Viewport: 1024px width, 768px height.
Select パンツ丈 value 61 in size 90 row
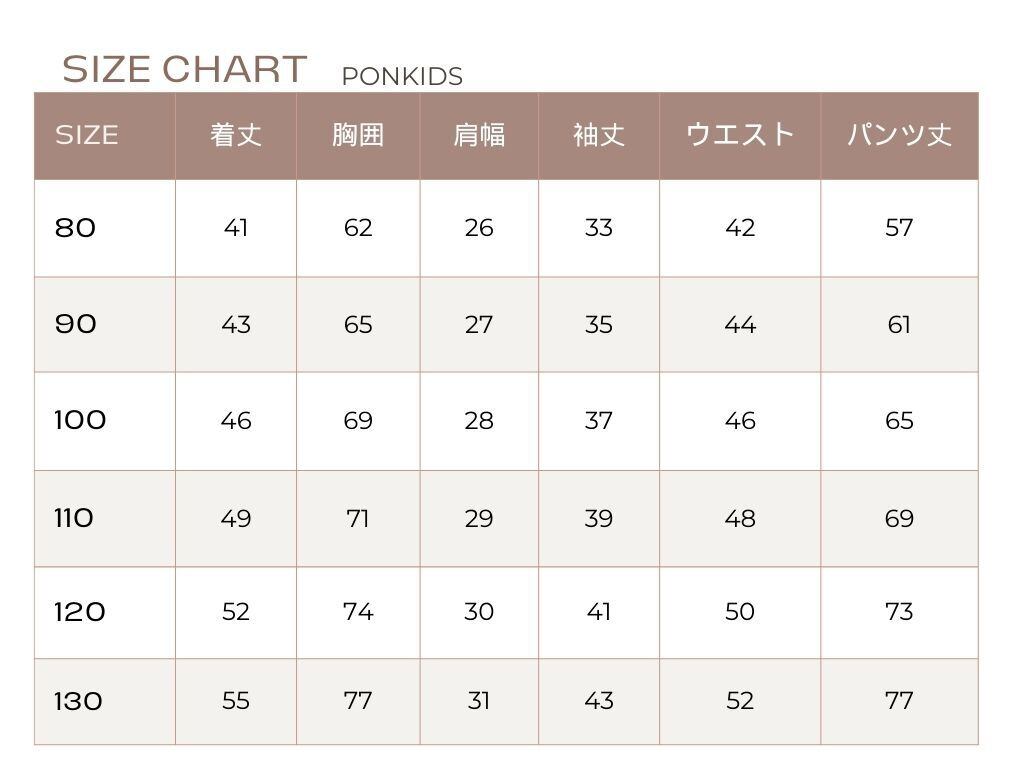899,324
